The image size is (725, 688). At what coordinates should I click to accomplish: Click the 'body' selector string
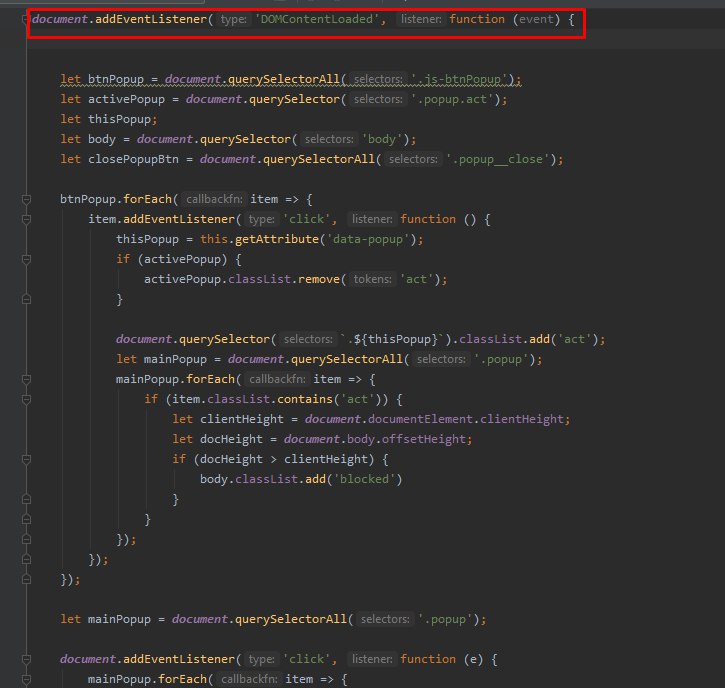382,139
